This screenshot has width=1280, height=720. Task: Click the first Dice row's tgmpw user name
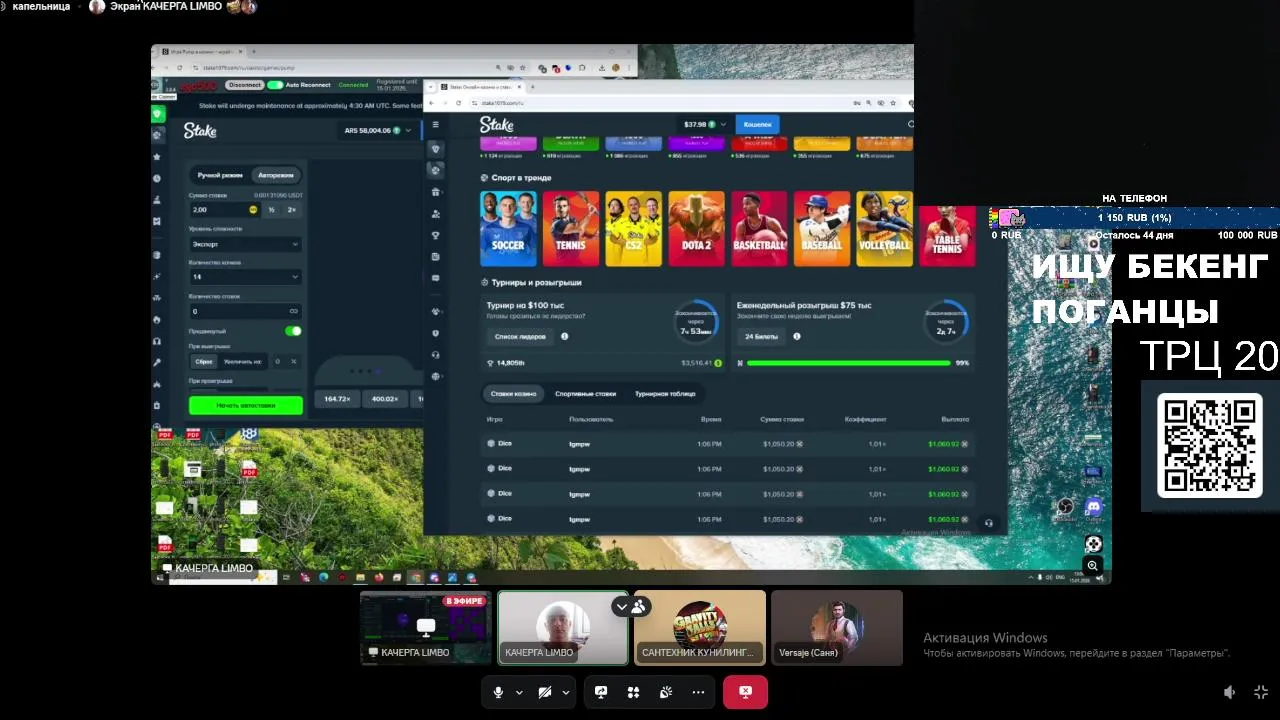(580, 444)
